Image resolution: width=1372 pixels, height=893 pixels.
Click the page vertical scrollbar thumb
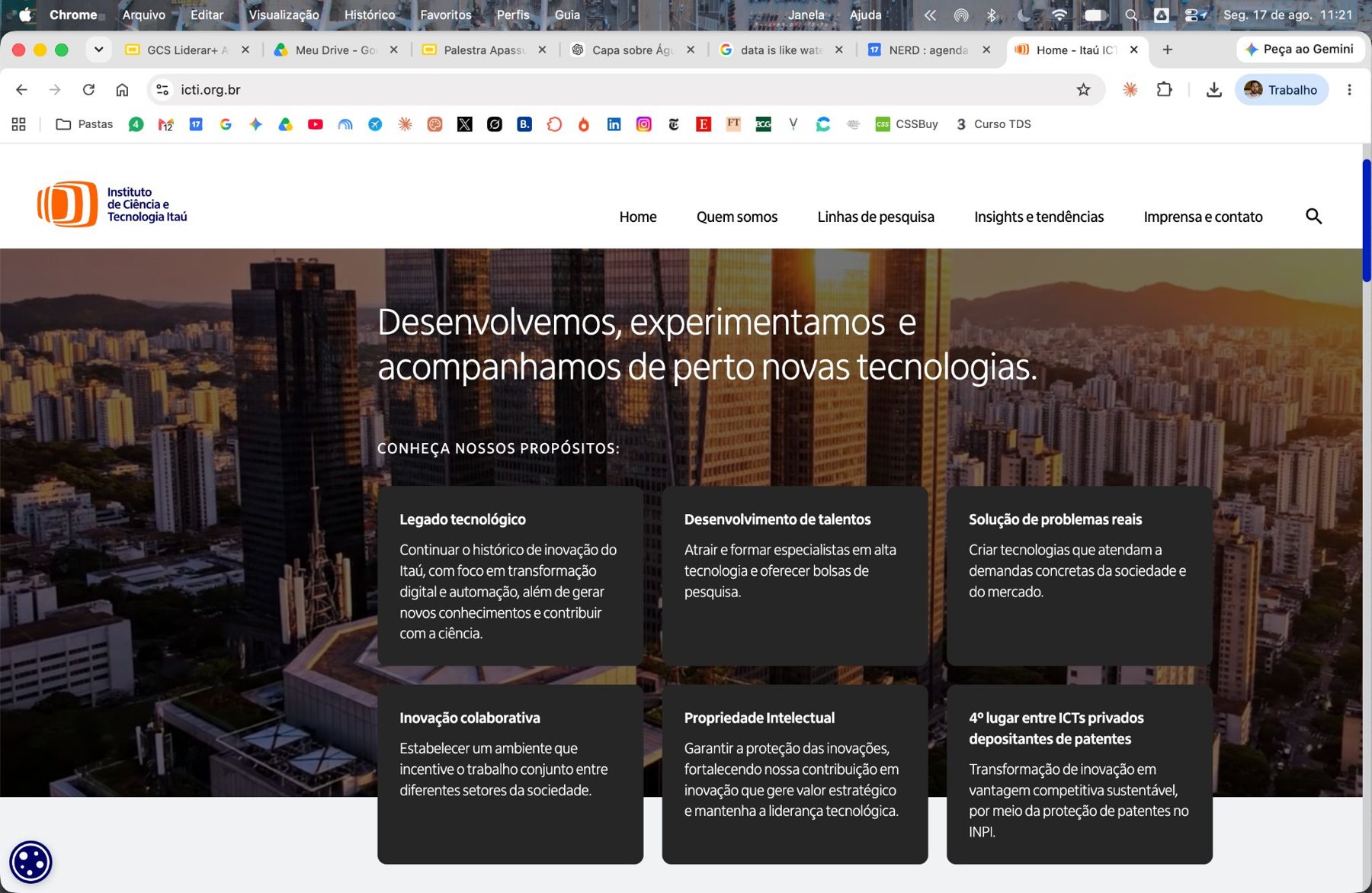1366,221
